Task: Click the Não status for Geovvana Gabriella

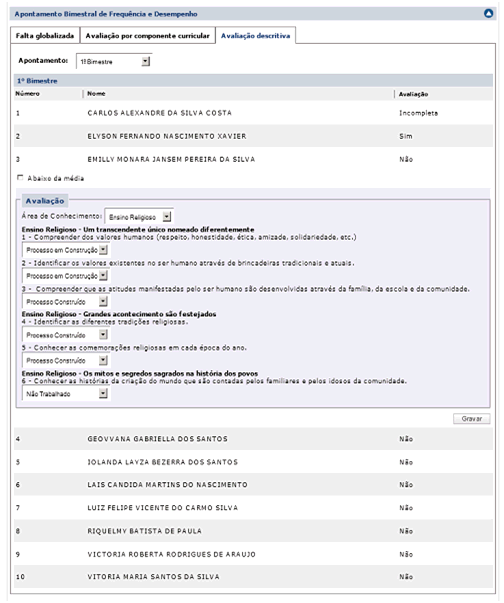Action: (x=406, y=439)
